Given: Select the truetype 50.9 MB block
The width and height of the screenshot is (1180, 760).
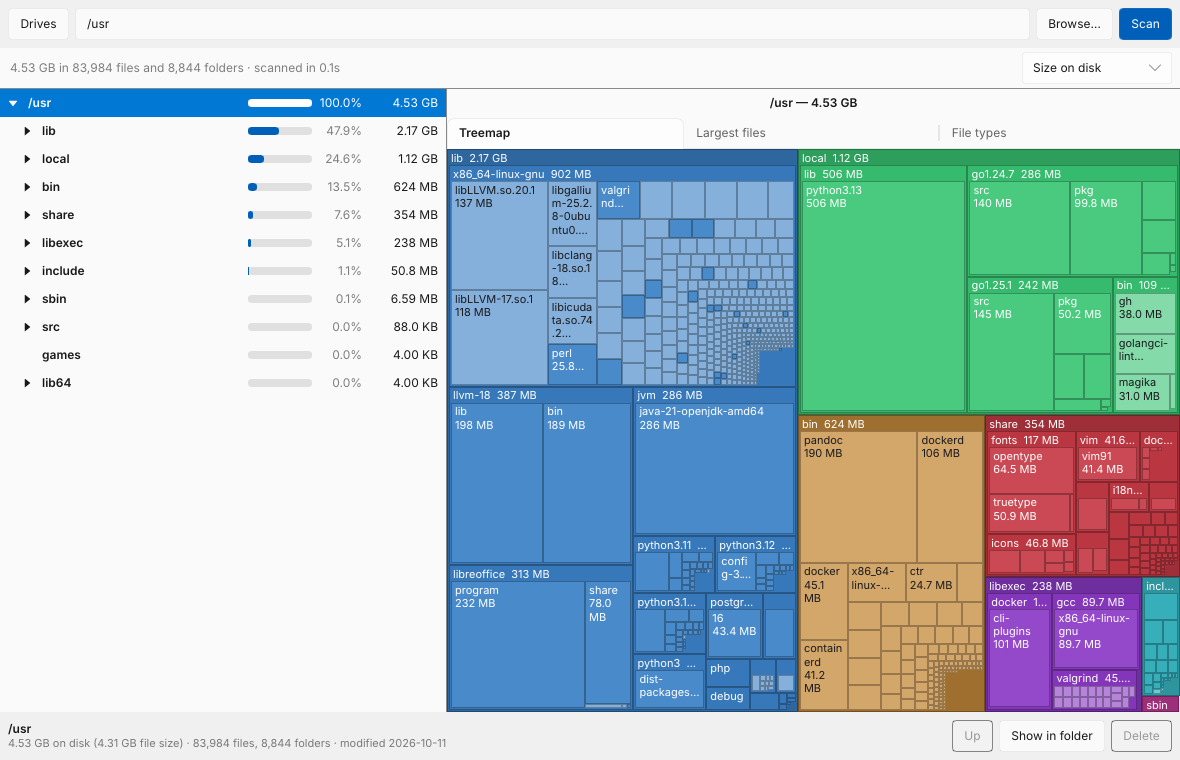Looking at the screenshot, I should click(x=1029, y=513).
